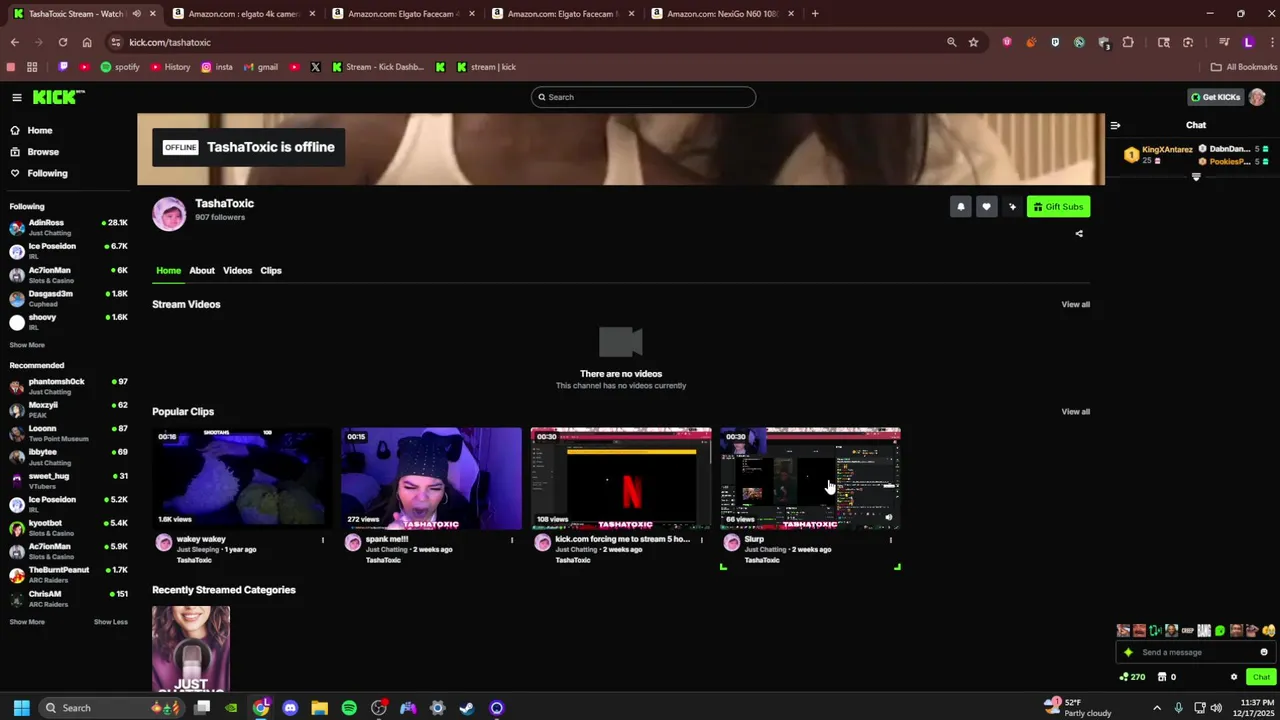The height and width of the screenshot is (720, 1280).
Task: Open AdinRoss channel in Following list
Action: pos(68,227)
